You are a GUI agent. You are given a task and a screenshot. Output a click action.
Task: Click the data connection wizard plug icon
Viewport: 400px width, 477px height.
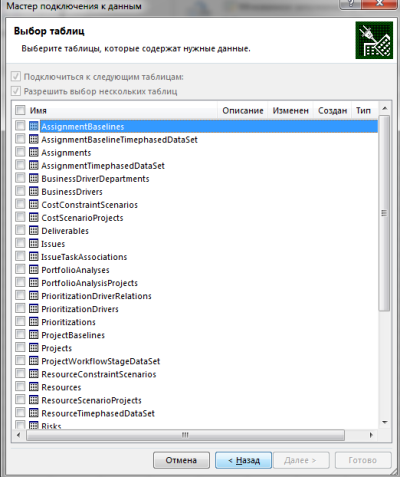tap(374, 40)
